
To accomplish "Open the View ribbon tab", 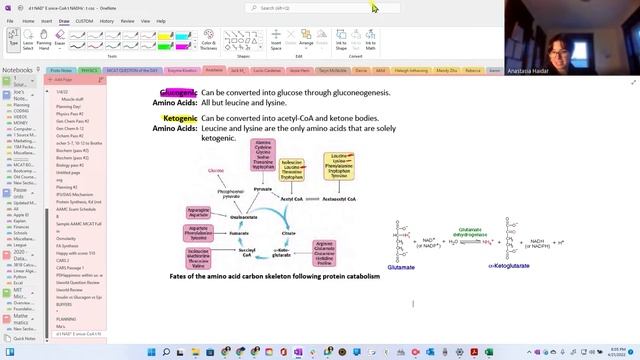I will tap(145, 21).
